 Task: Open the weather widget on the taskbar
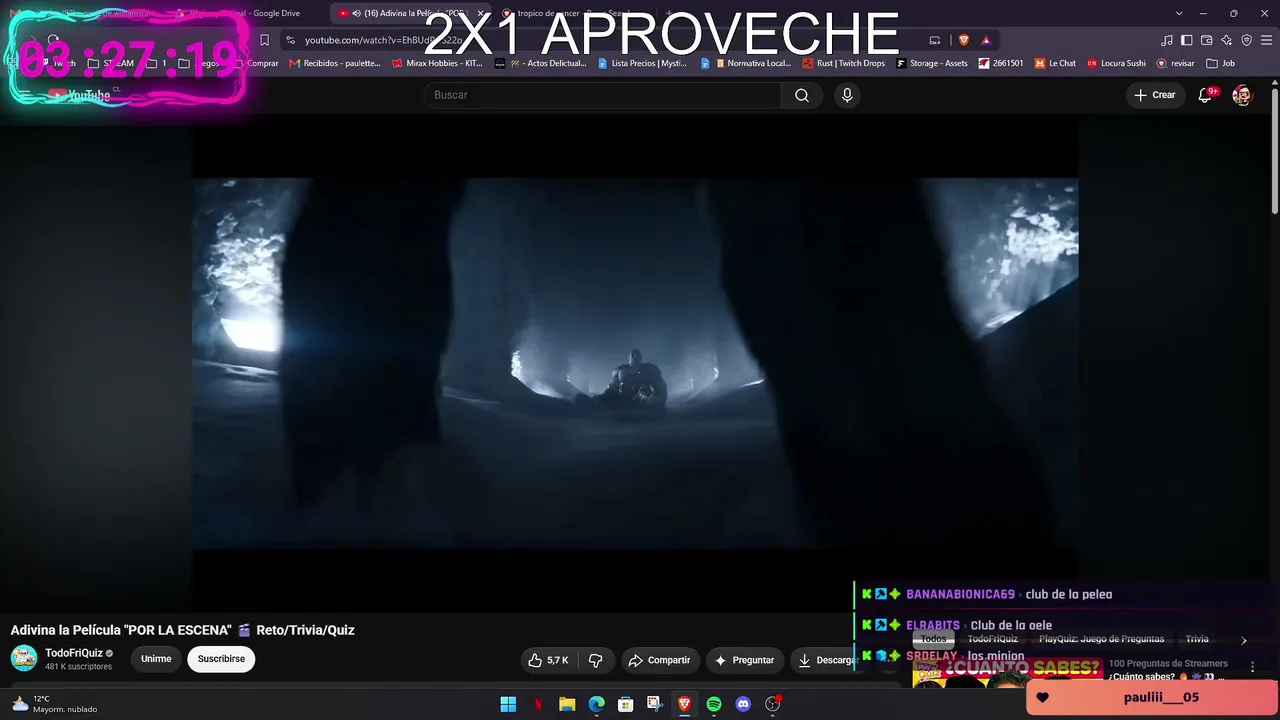[x=55, y=704]
